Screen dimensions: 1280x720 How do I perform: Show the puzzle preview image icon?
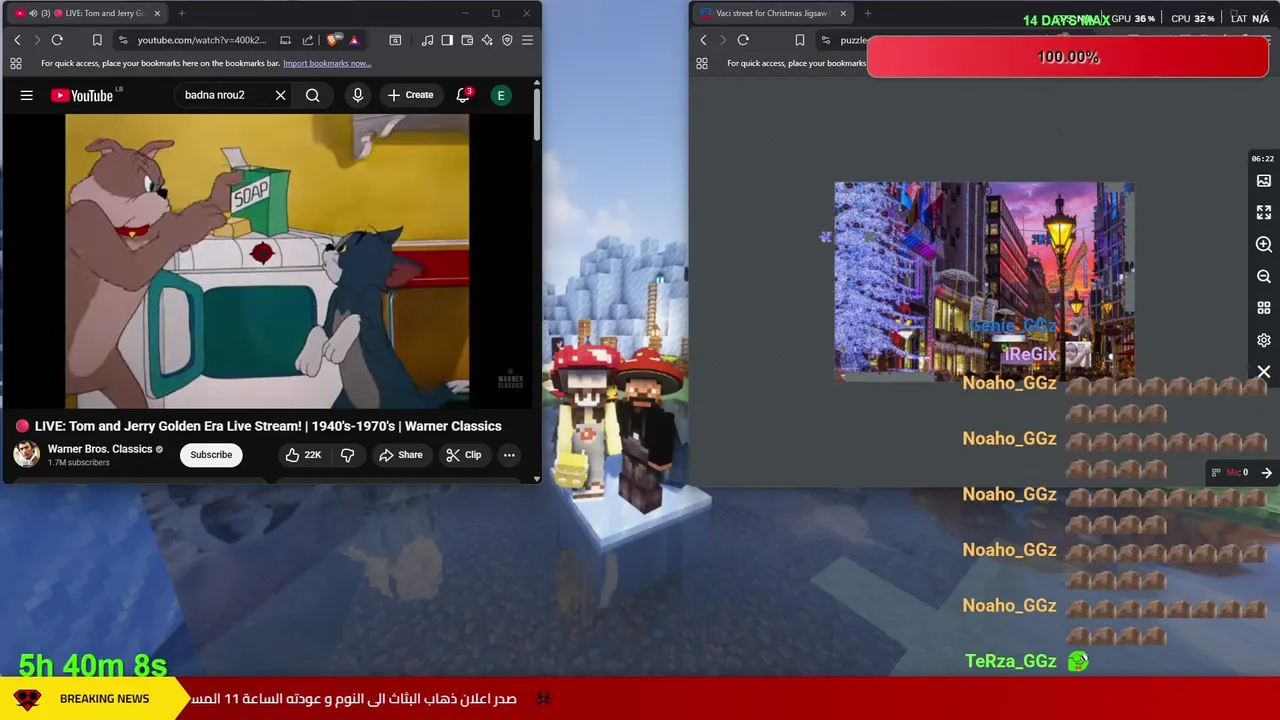(1264, 181)
